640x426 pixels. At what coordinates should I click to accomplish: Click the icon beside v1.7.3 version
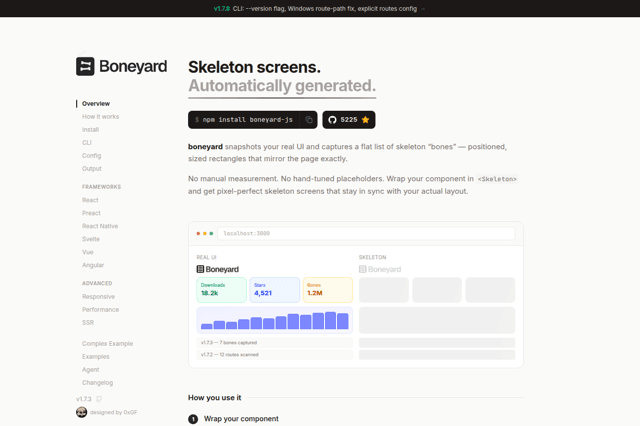99,399
